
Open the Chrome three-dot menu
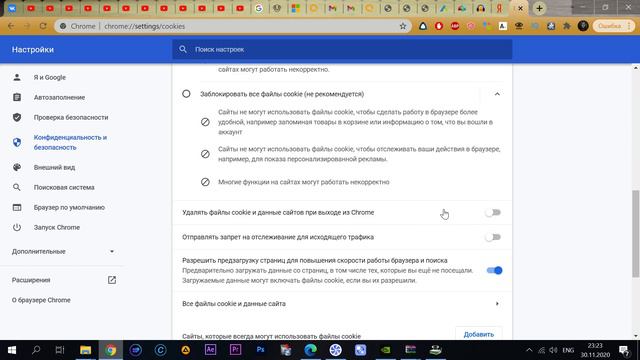pos(629,26)
